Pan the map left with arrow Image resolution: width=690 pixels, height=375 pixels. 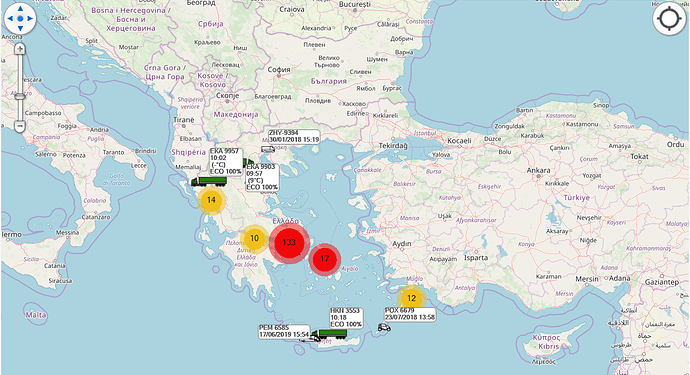coord(10,18)
